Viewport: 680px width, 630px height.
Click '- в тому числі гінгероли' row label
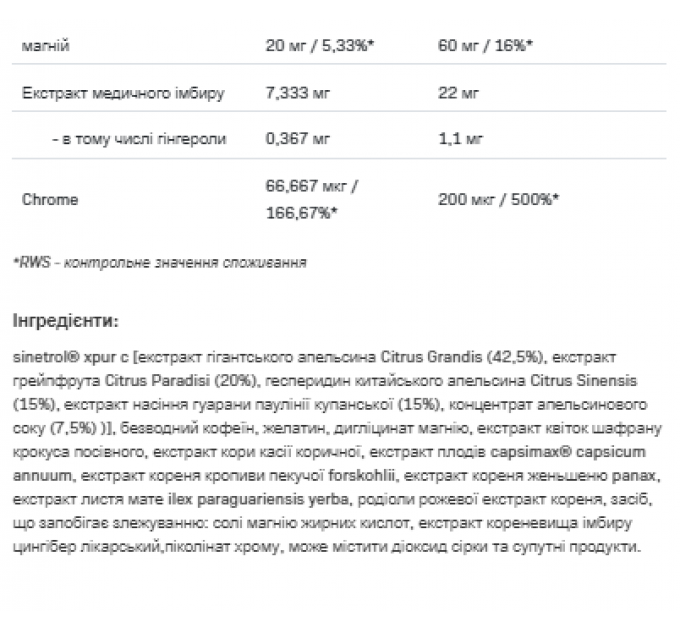[139, 139]
